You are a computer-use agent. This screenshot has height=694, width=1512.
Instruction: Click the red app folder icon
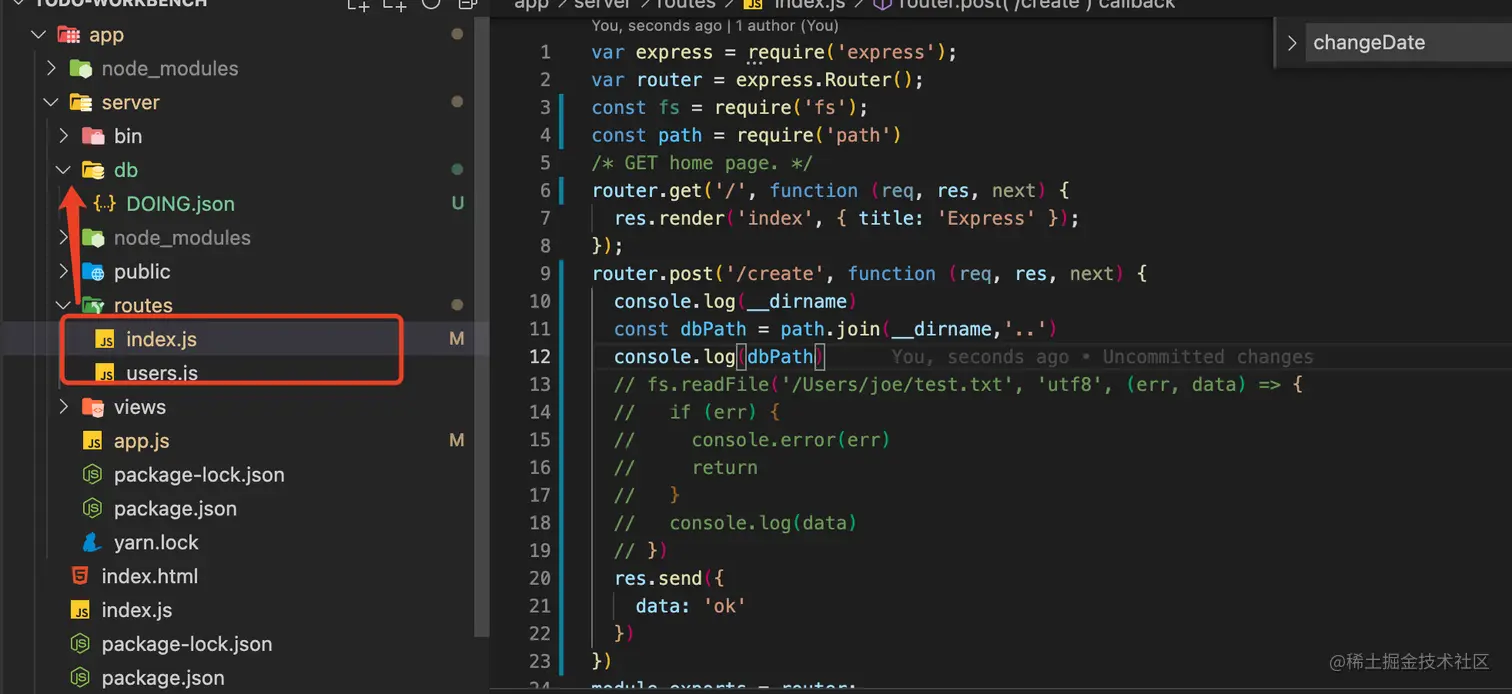[x=68, y=35]
